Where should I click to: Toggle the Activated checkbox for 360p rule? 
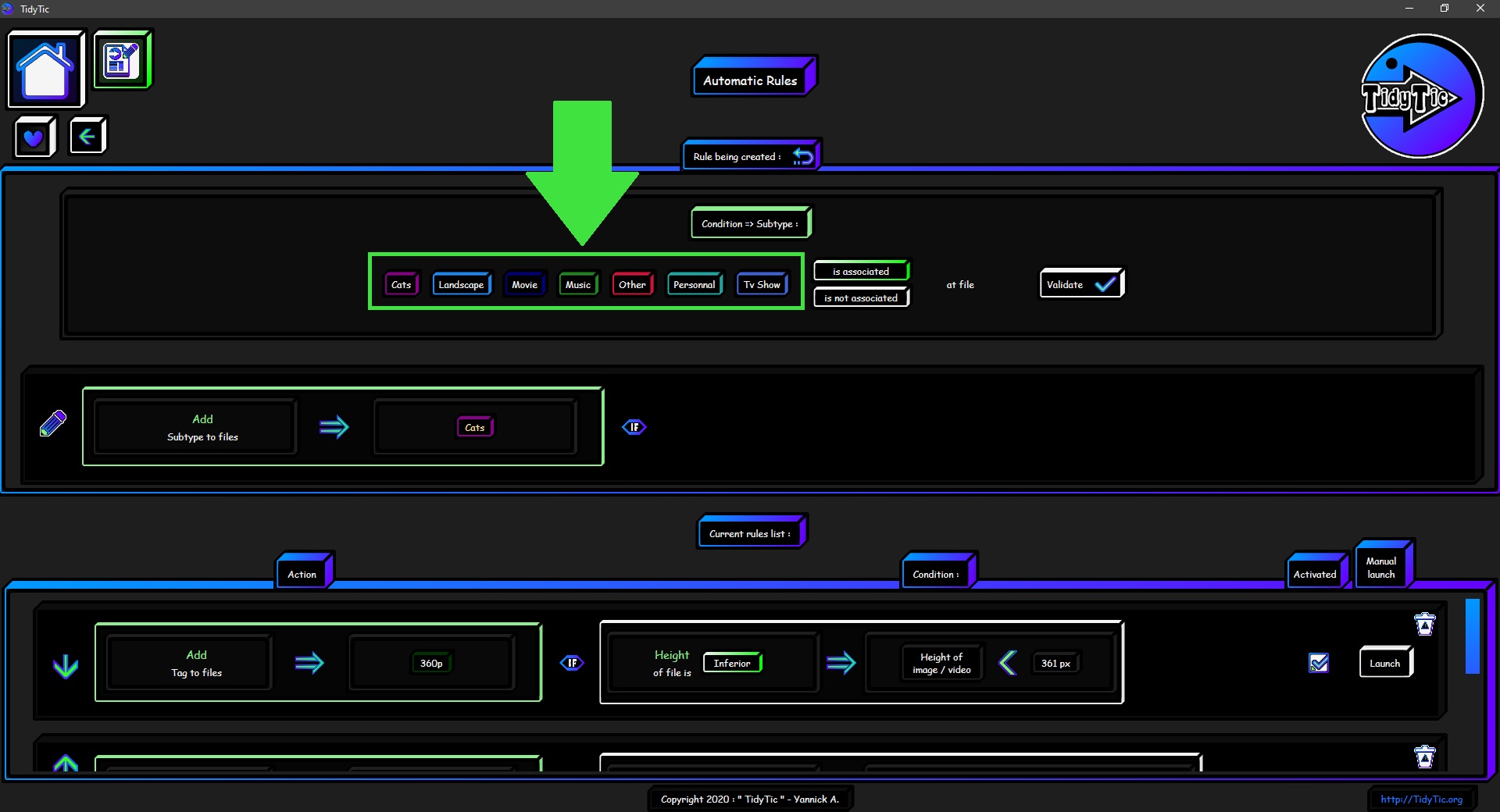(1319, 663)
